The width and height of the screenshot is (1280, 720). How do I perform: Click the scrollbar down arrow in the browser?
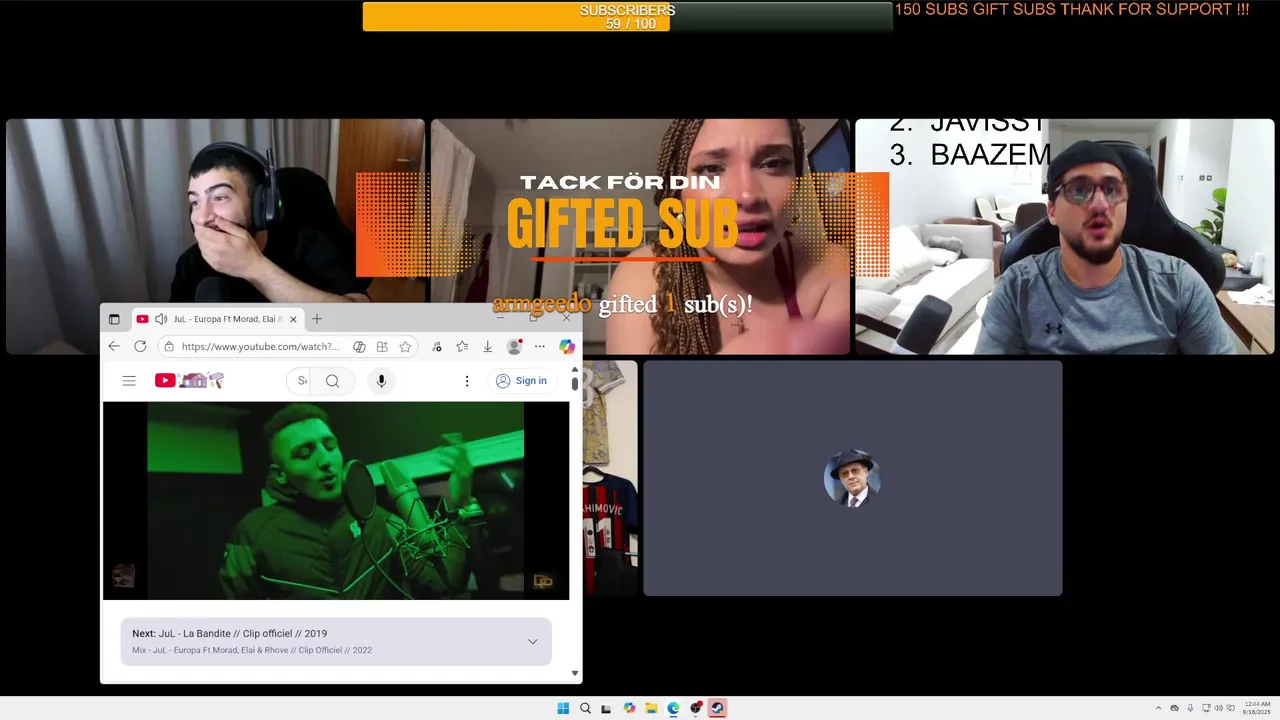574,674
